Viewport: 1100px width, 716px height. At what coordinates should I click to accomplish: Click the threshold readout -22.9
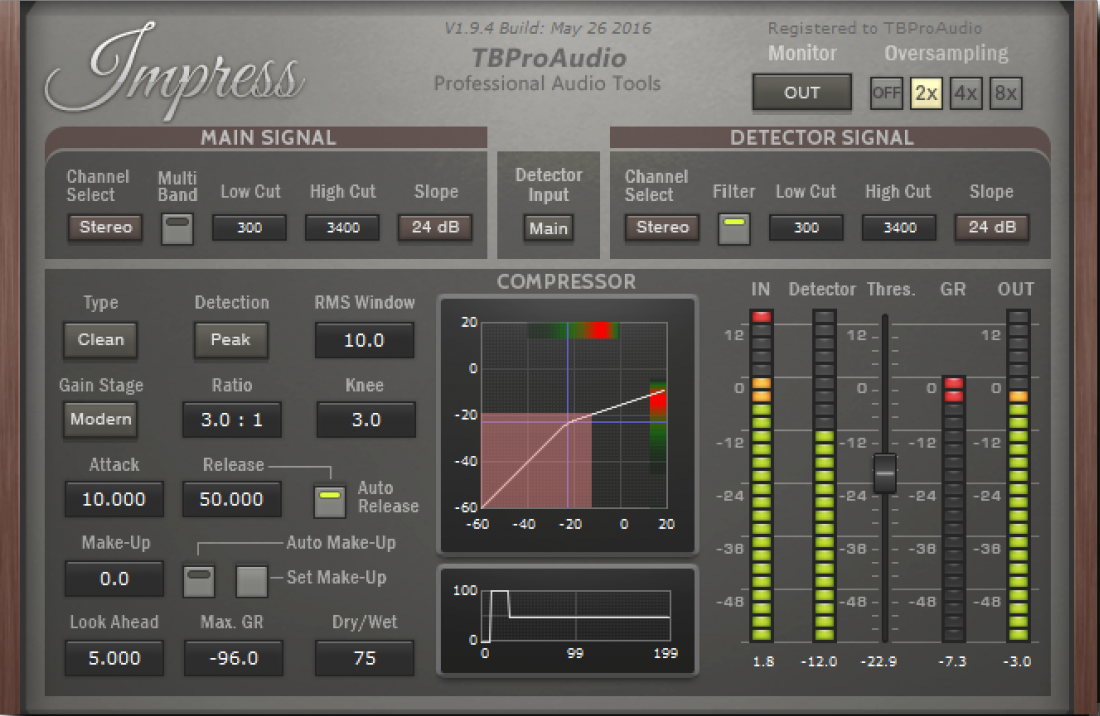(879, 661)
